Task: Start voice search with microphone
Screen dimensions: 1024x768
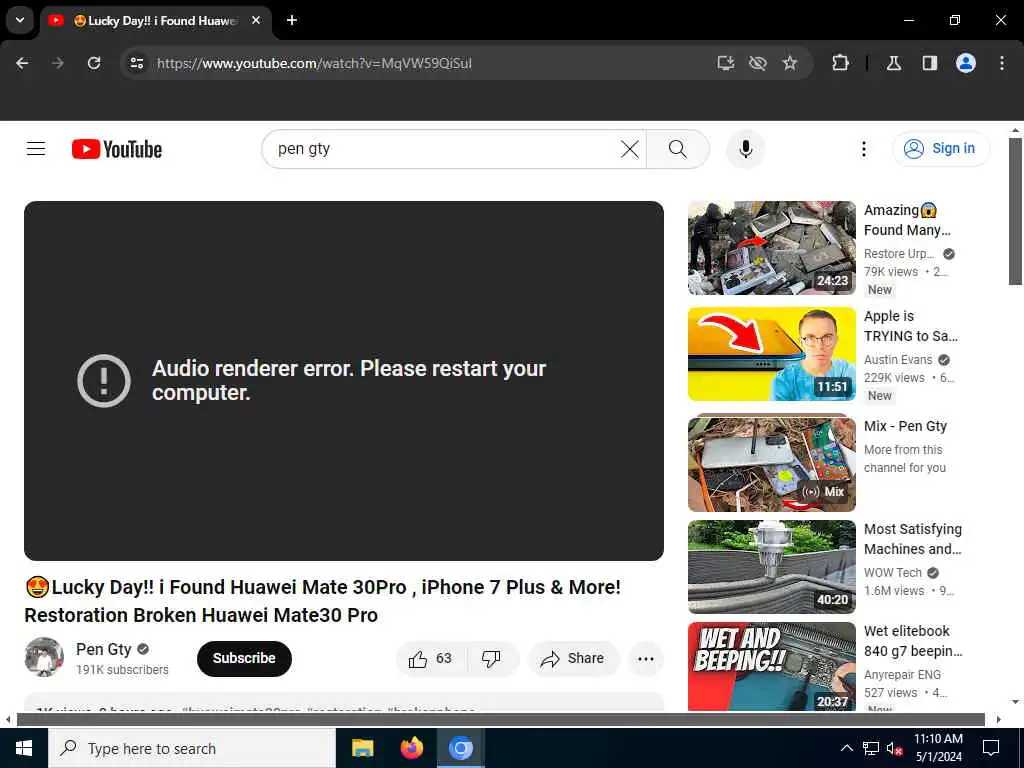Action: click(745, 149)
